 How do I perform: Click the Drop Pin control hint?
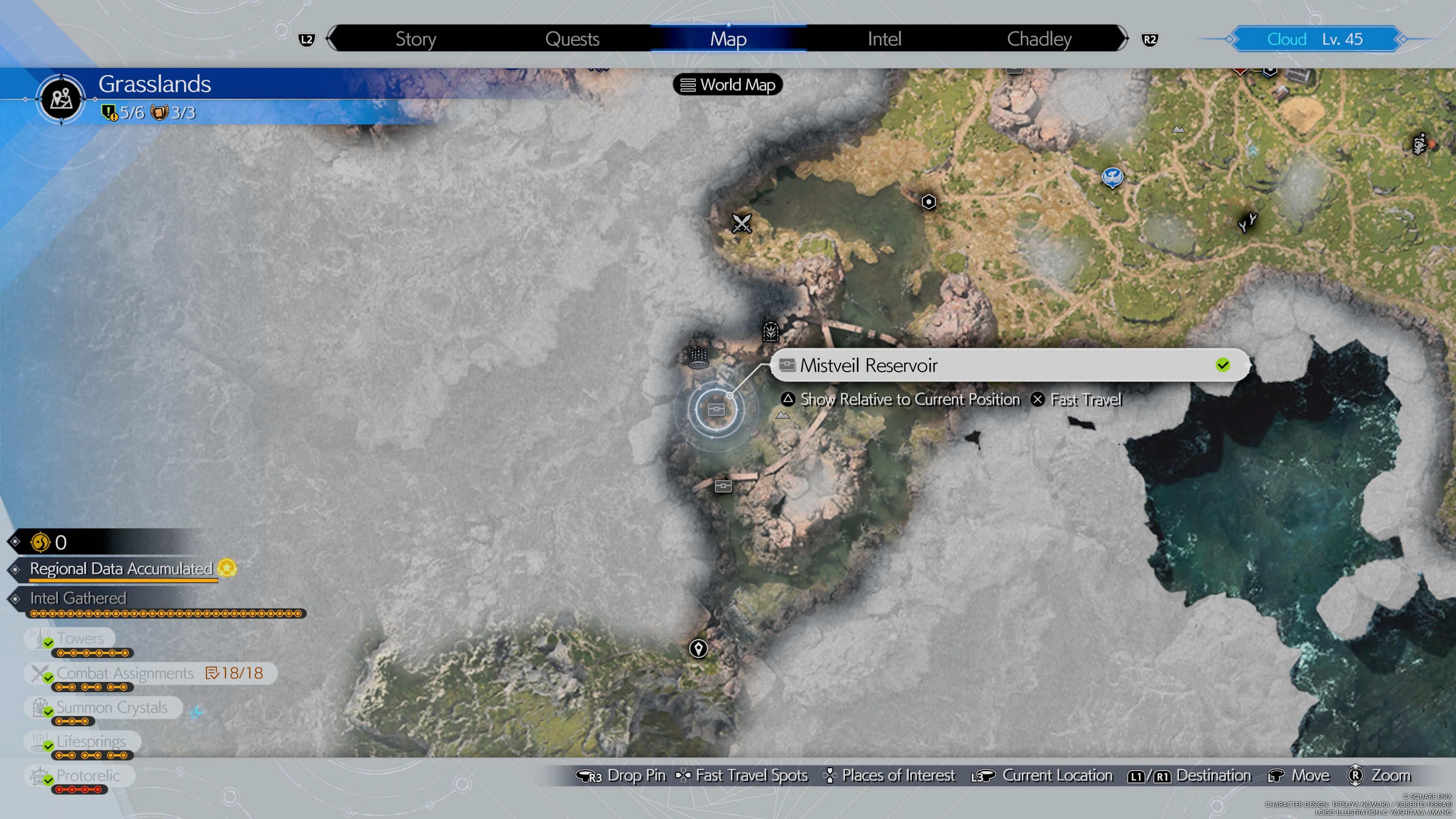[620, 775]
